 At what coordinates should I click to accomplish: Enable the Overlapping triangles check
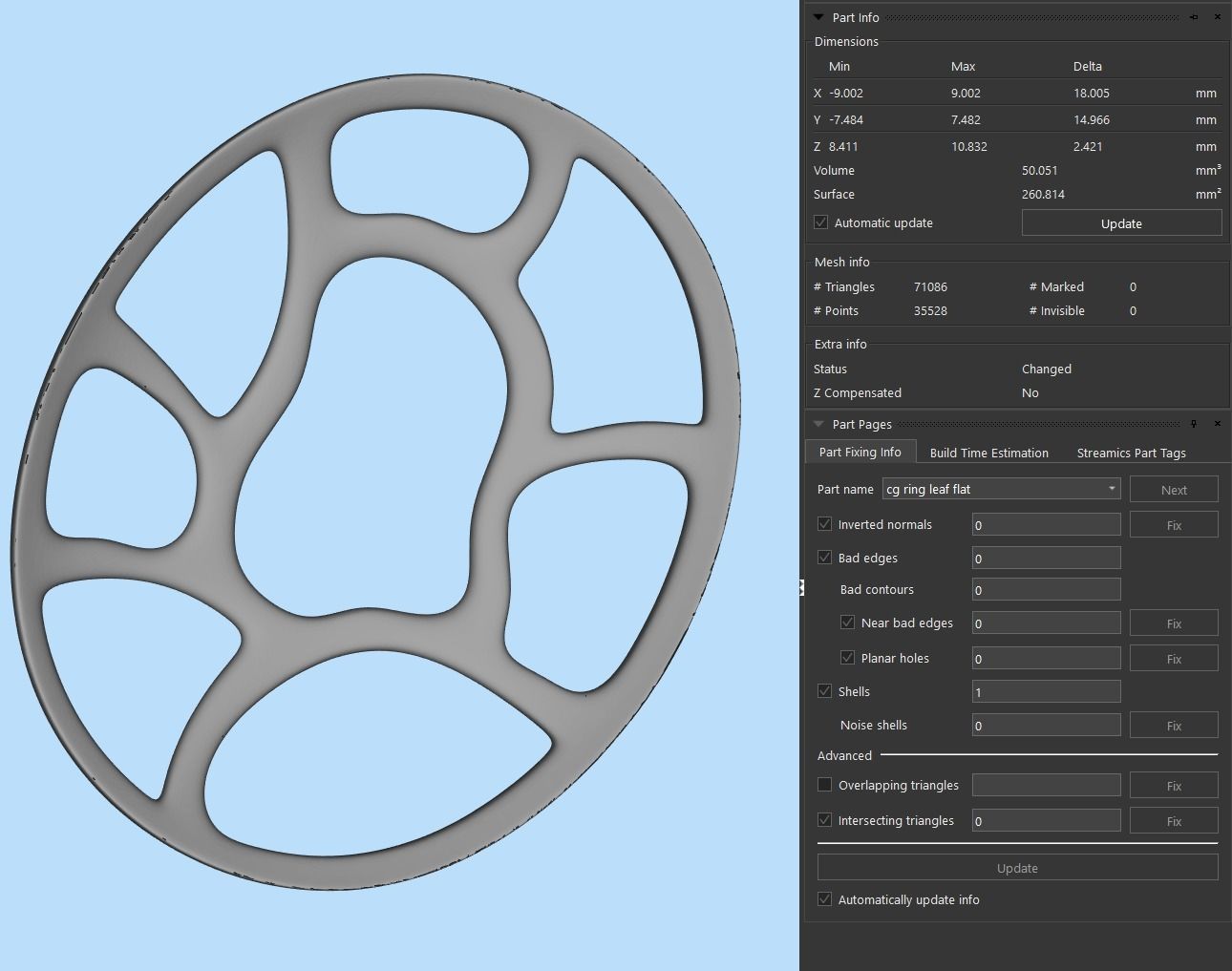point(825,785)
